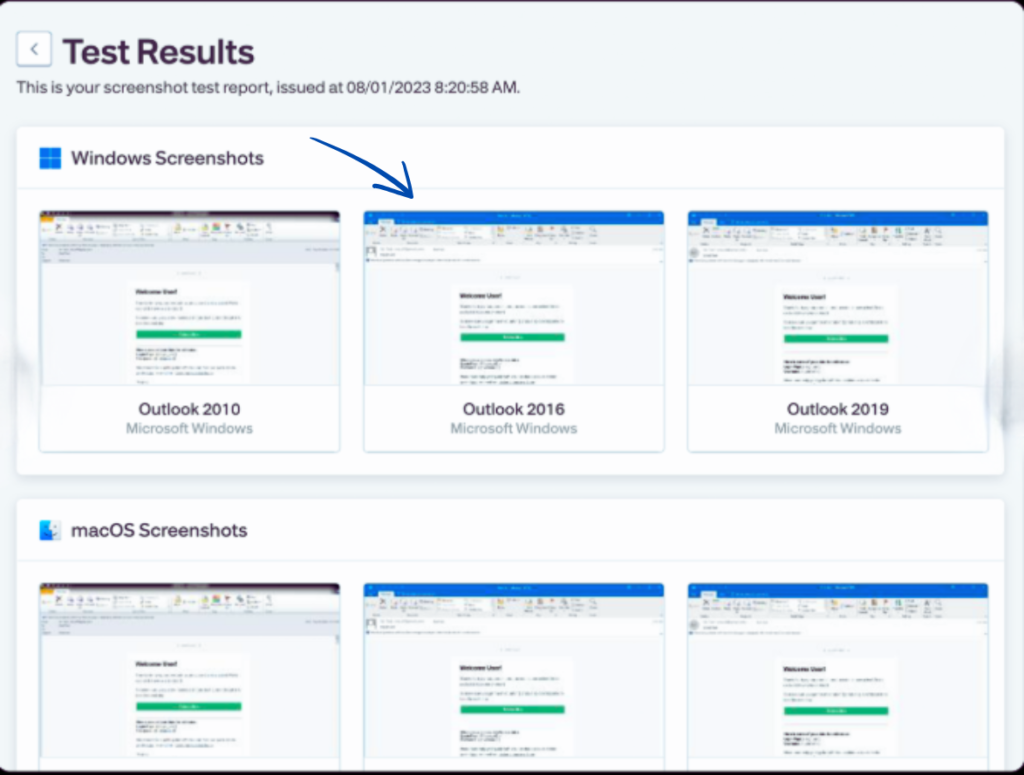Click 'Microsoft Windows' text under Outlook 2019
Image resolution: width=1024 pixels, height=775 pixels.
point(838,428)
